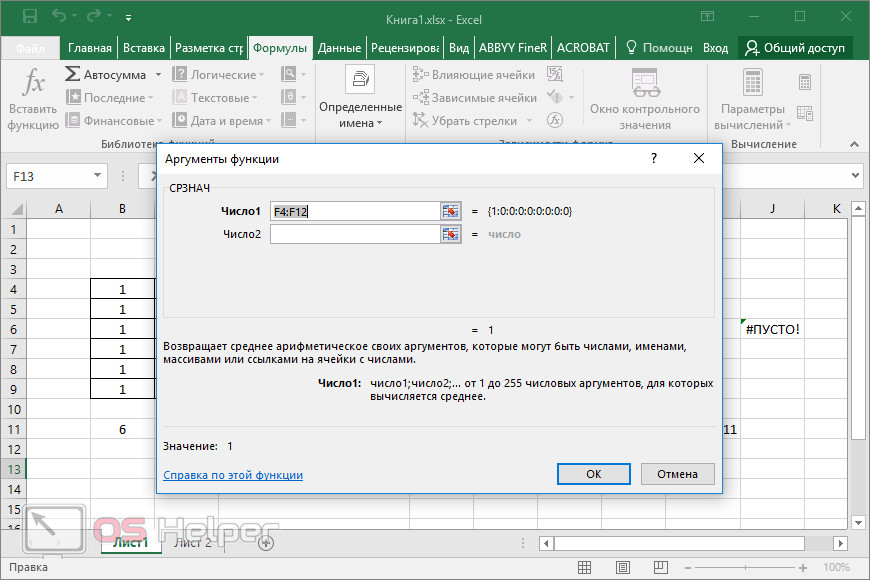Click the Save icon in quick access toolbar

tap(29, 17)
